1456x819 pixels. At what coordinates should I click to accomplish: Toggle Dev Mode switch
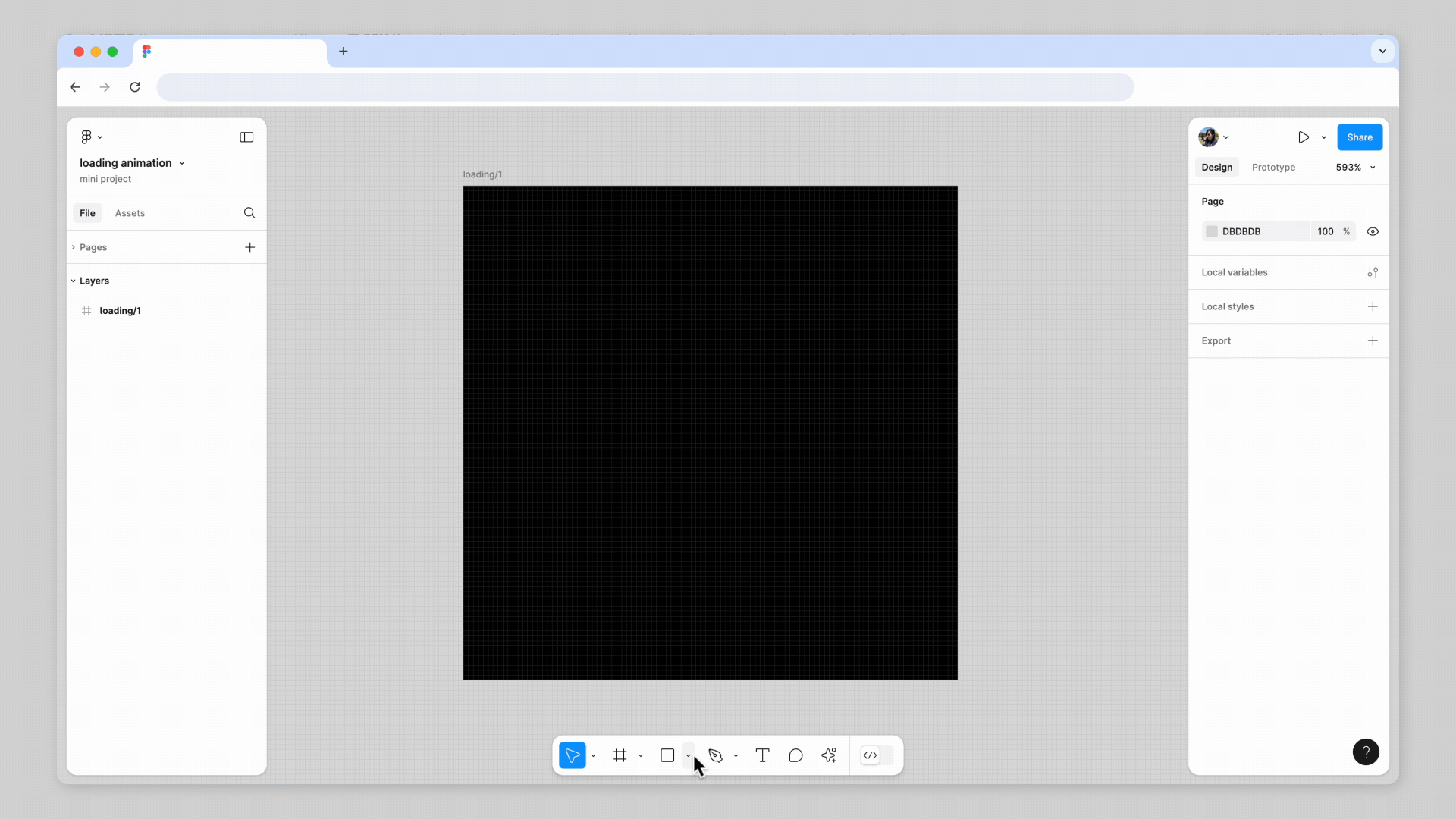point(877,755)
